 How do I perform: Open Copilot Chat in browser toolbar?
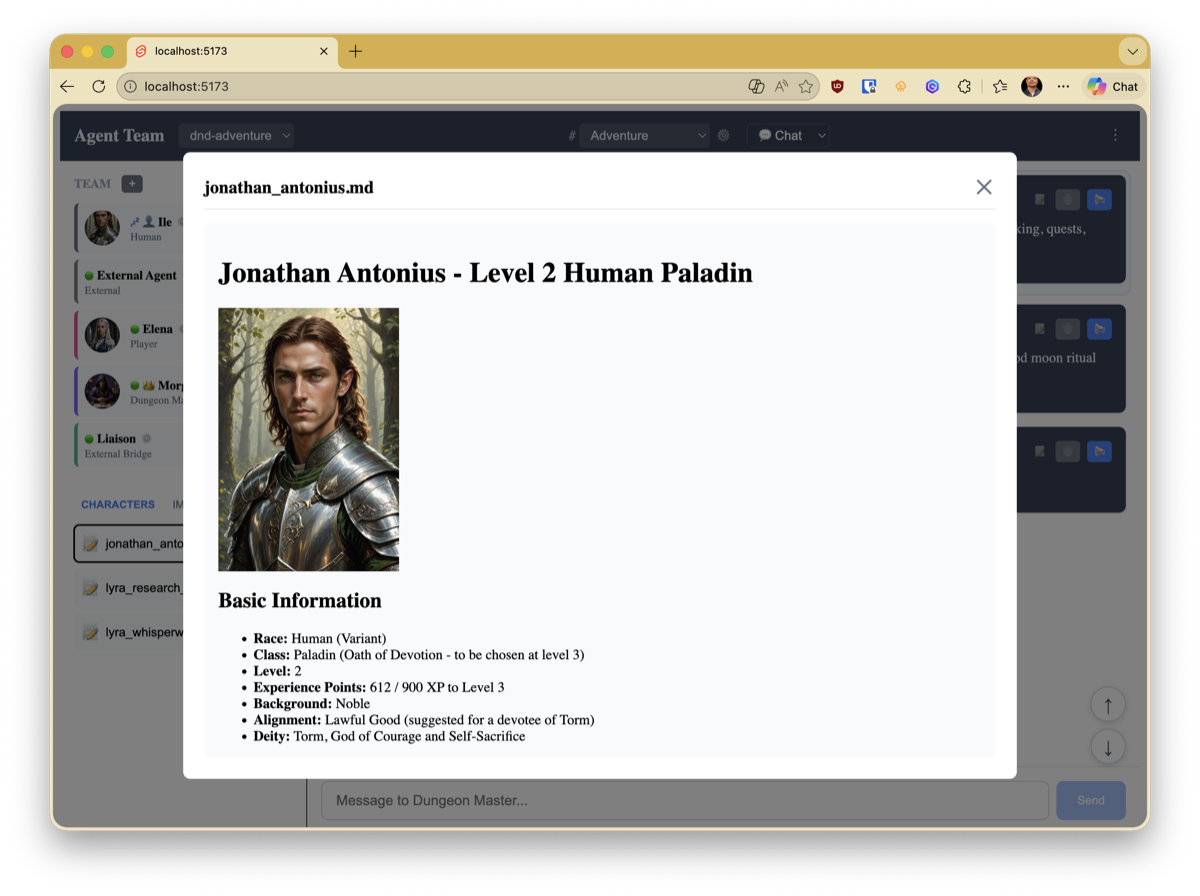[x=1113, y=86]
